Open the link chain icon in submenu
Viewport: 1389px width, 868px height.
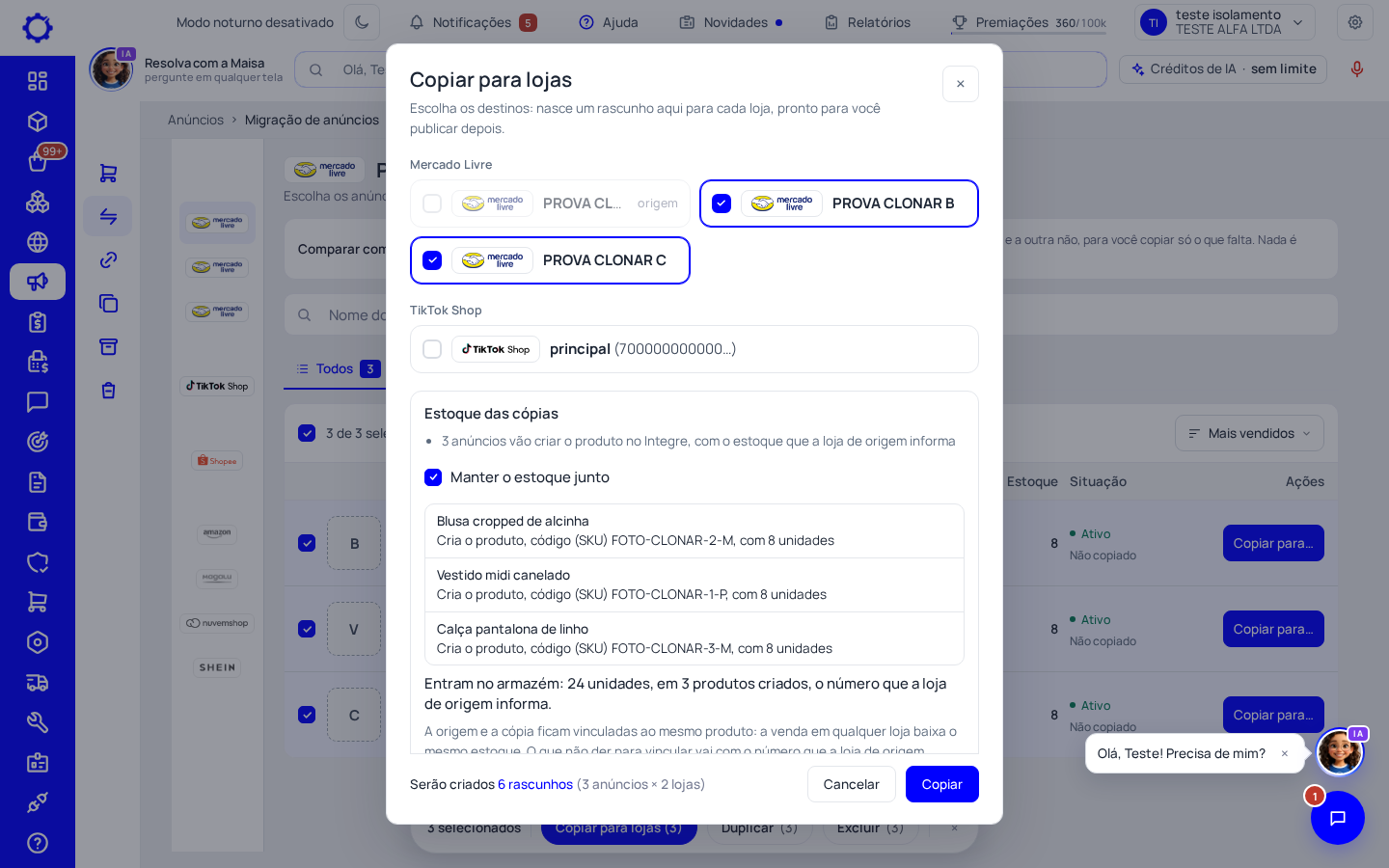pos(108,259)
